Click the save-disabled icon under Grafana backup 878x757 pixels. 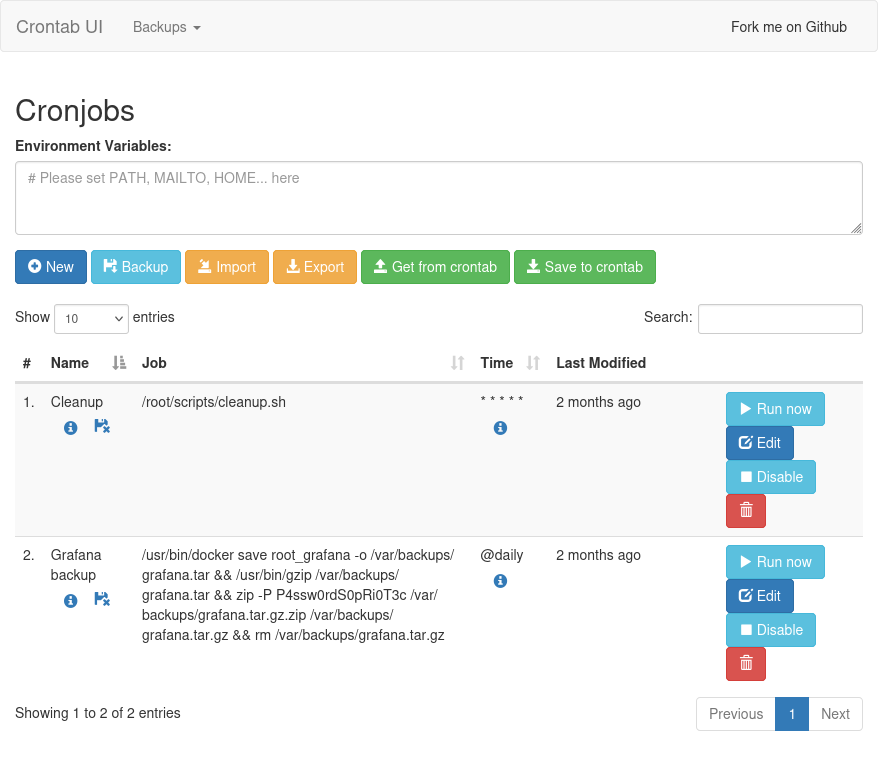tap(101, 600)
